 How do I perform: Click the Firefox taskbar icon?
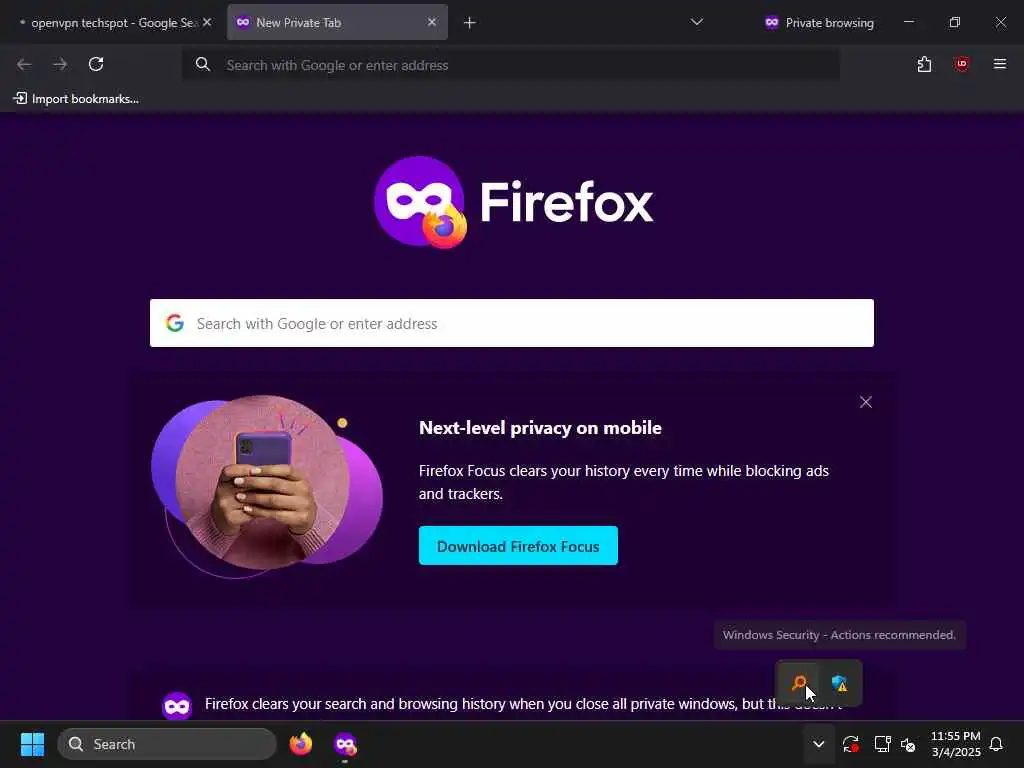coord(300,744)
